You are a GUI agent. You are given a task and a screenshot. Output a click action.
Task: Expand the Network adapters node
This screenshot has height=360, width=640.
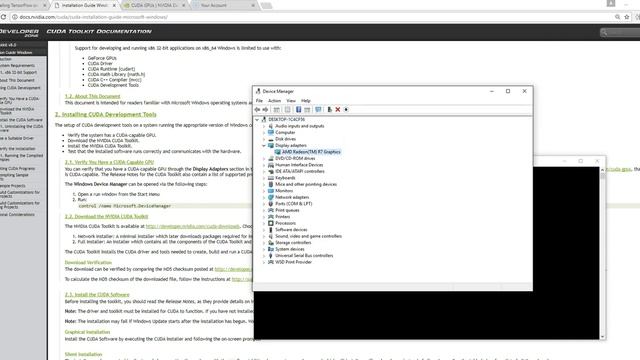pyautogui.click(x=264, y=198)
